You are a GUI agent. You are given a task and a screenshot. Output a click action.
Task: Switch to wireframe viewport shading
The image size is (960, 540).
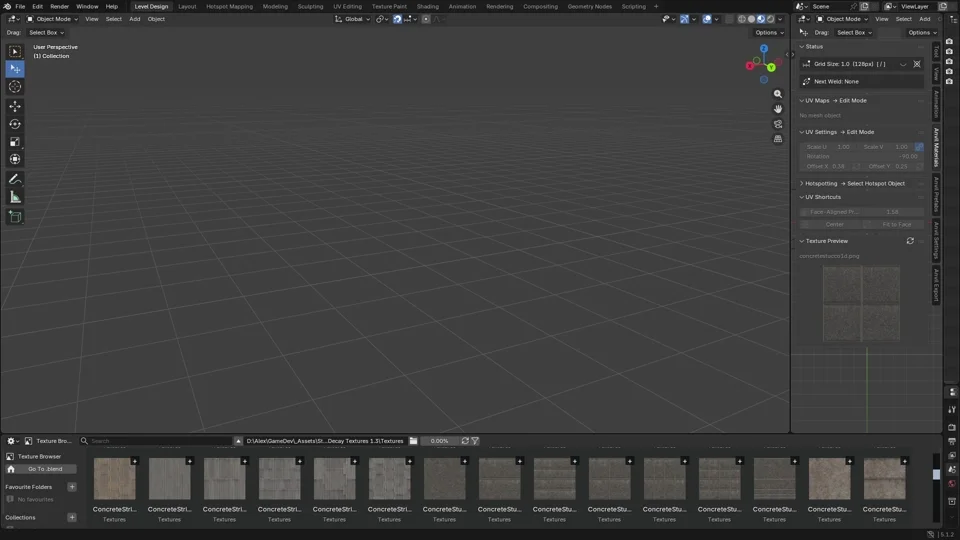tap(742, 19)
